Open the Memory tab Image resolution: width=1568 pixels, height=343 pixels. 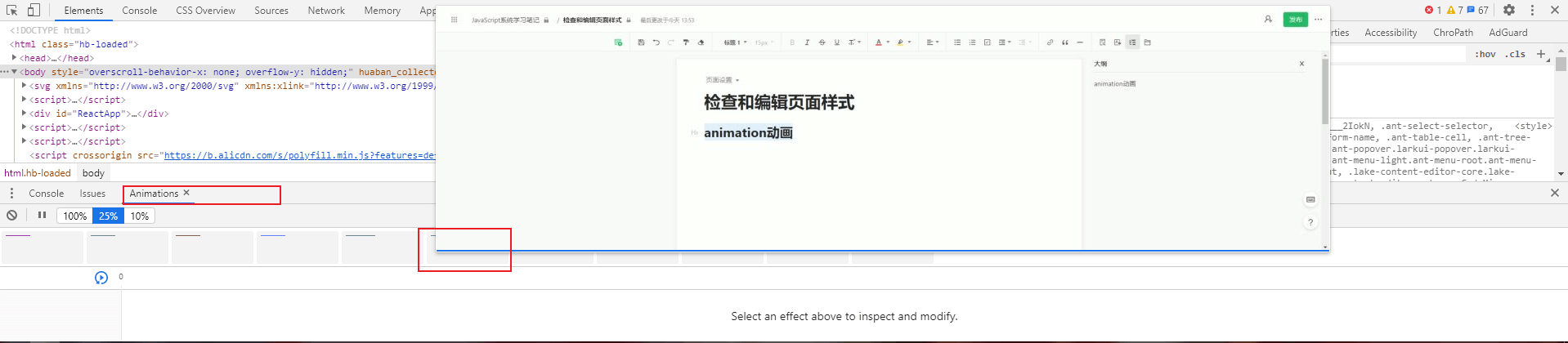(x=382, y=11)
